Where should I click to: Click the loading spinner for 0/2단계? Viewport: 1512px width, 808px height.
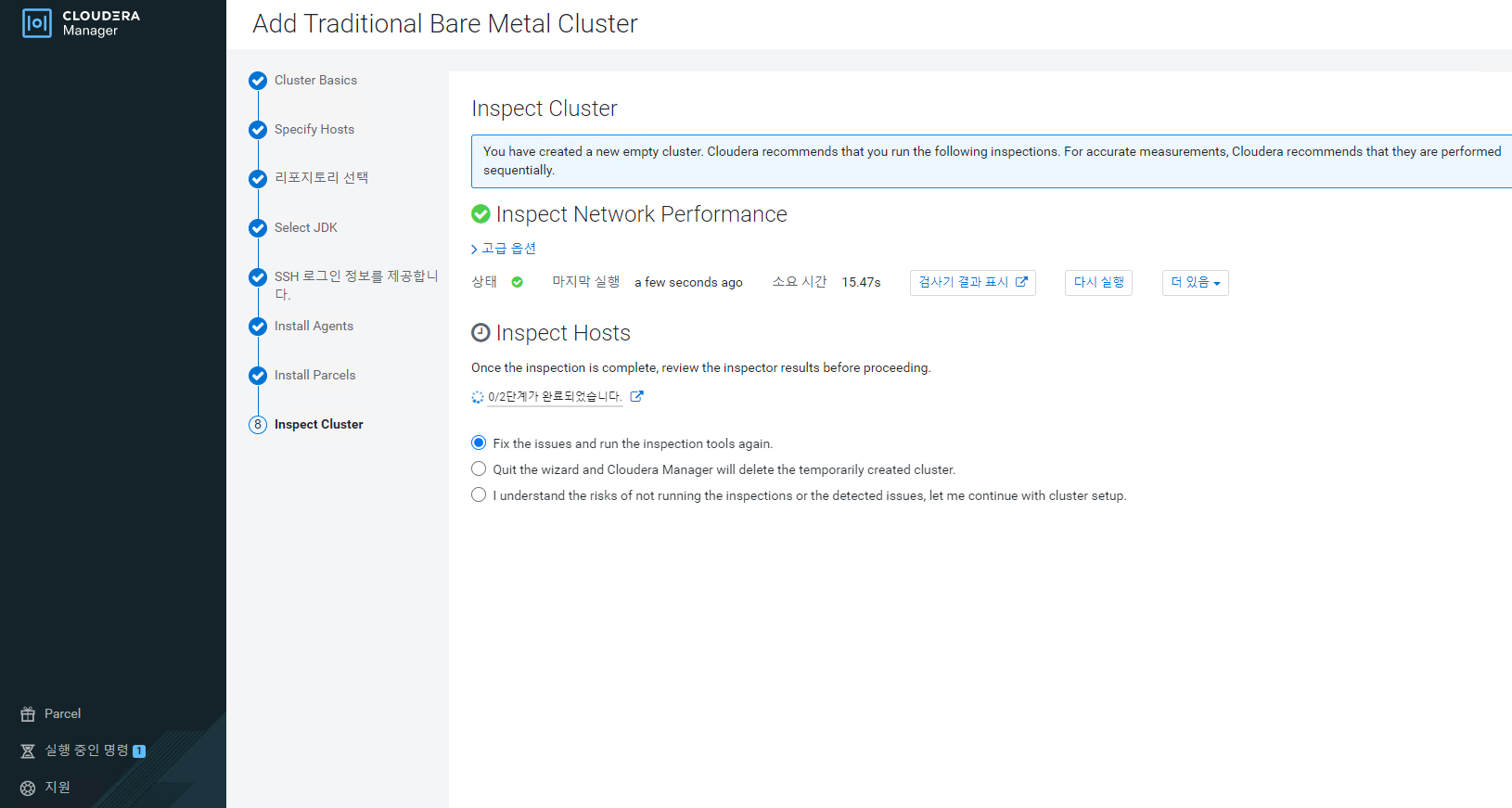coord(478,397)
